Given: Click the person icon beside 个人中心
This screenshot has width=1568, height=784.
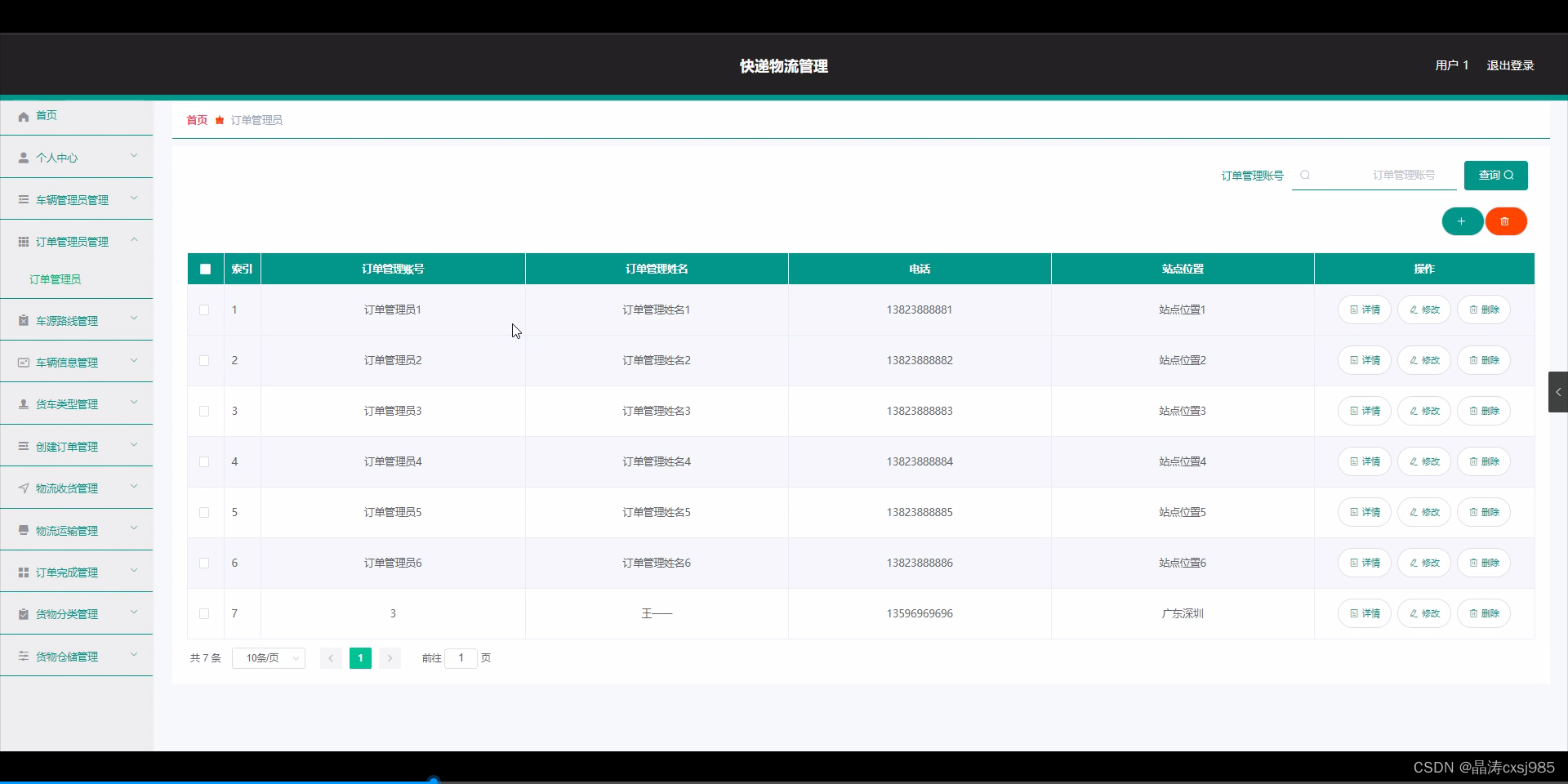Looking at the screenshot, I should (x=24, y=158).
